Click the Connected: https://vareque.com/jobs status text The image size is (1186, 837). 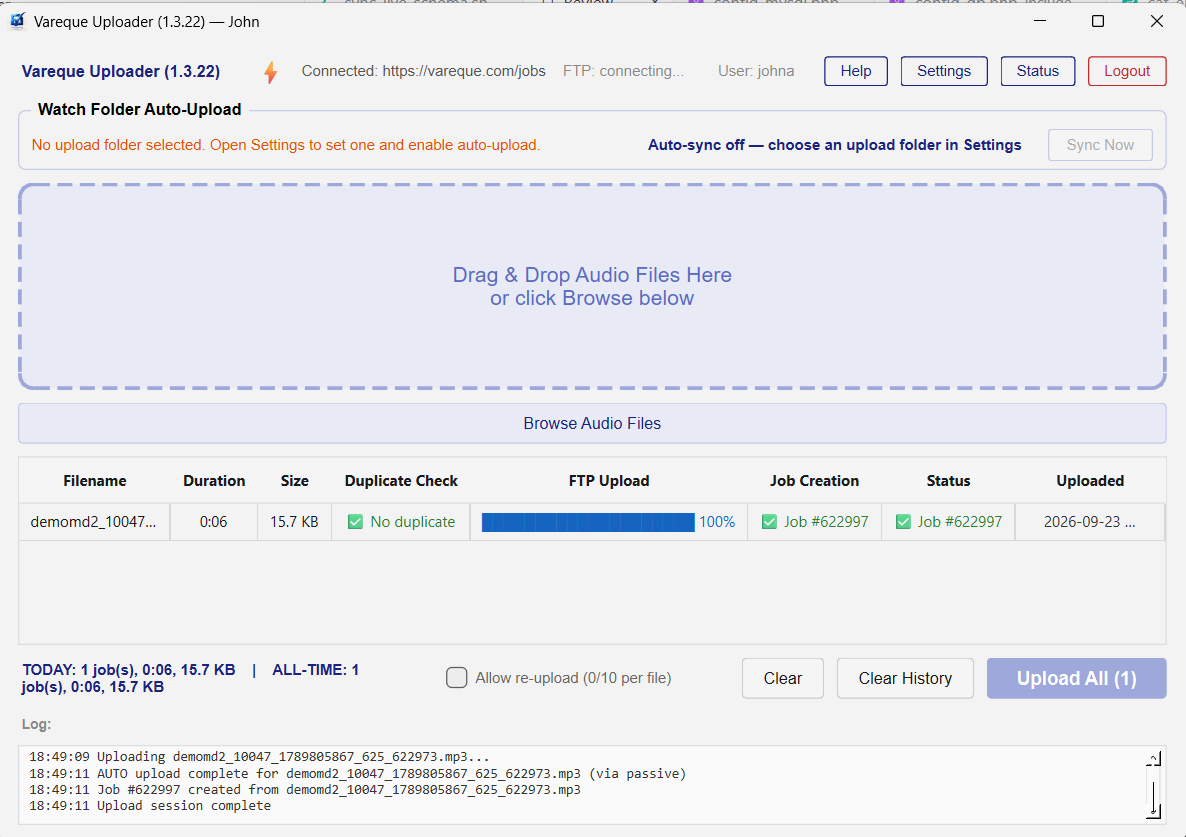pos(424,71)
